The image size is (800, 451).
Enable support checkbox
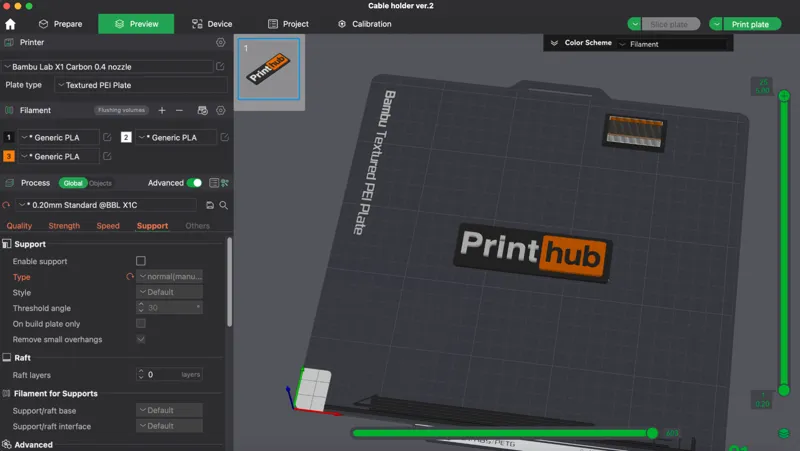(x=141, y=261)
